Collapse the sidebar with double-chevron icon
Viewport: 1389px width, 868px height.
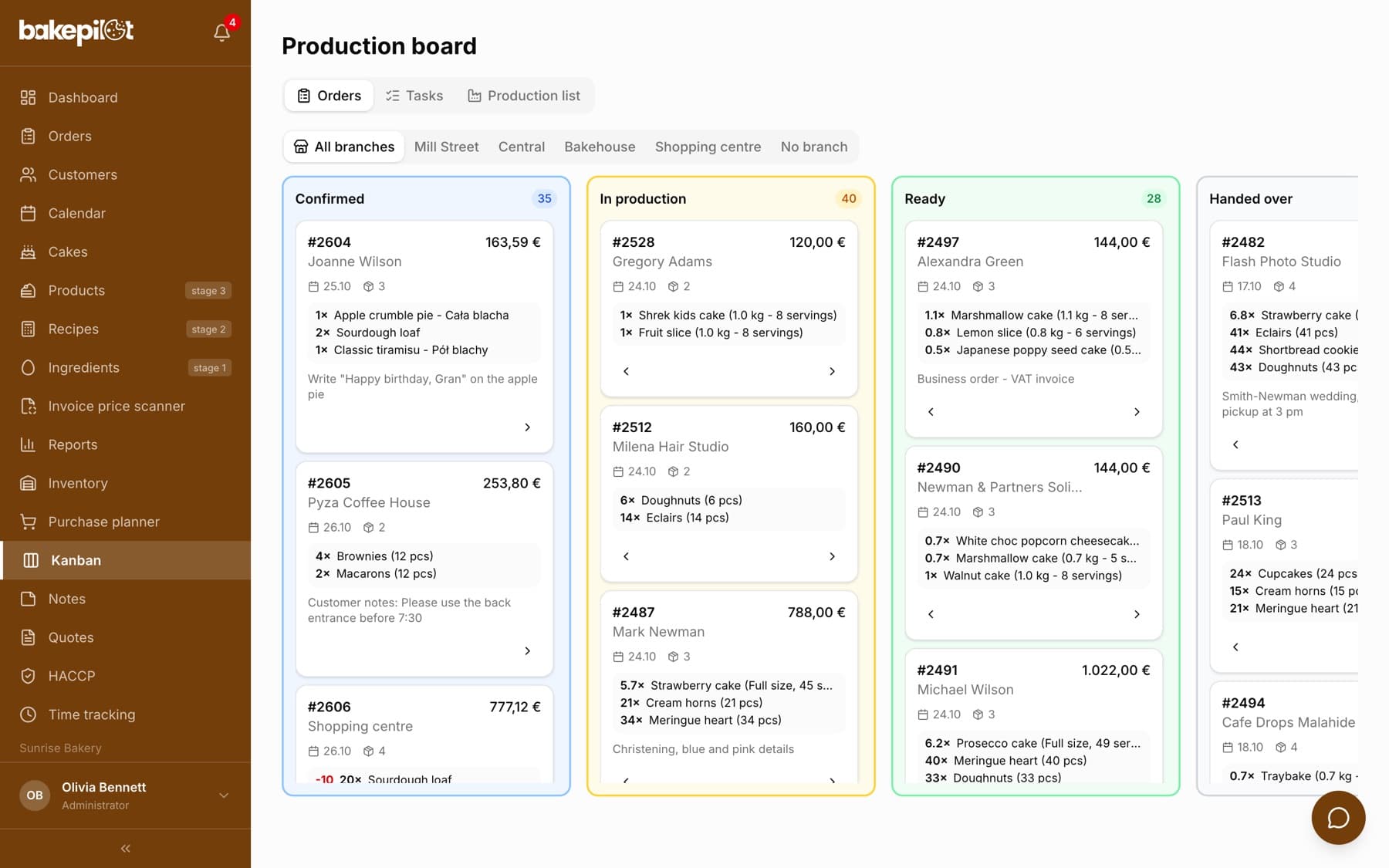coord(125,849)
